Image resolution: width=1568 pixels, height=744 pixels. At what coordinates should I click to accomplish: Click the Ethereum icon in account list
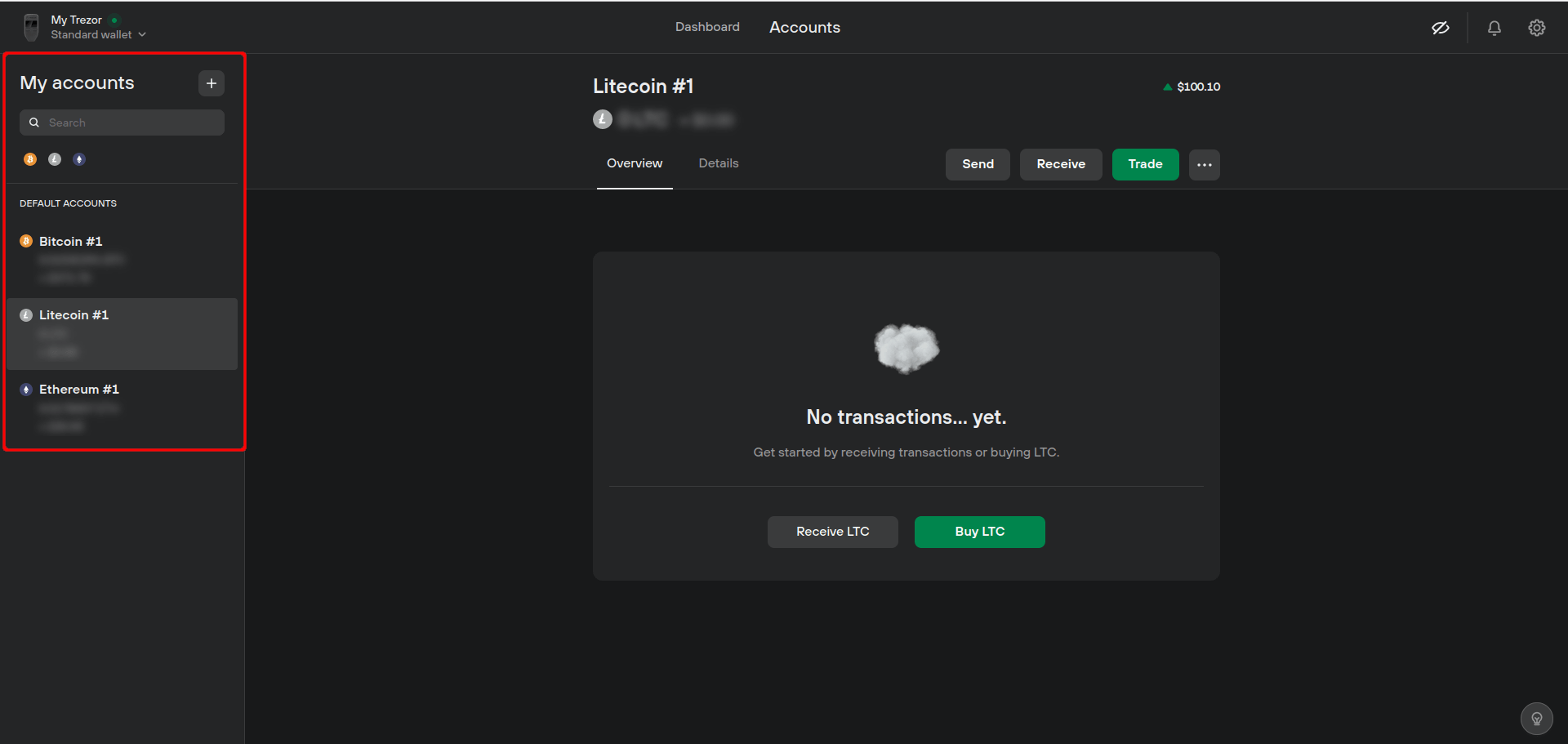point(26,390)
